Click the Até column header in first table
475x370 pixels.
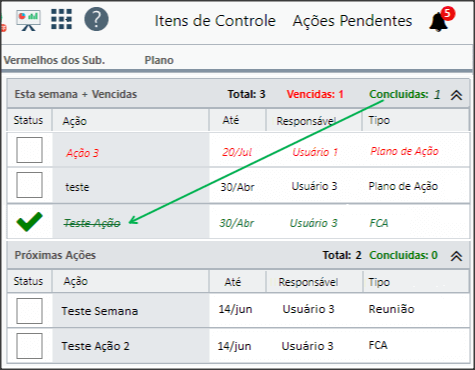231,120
